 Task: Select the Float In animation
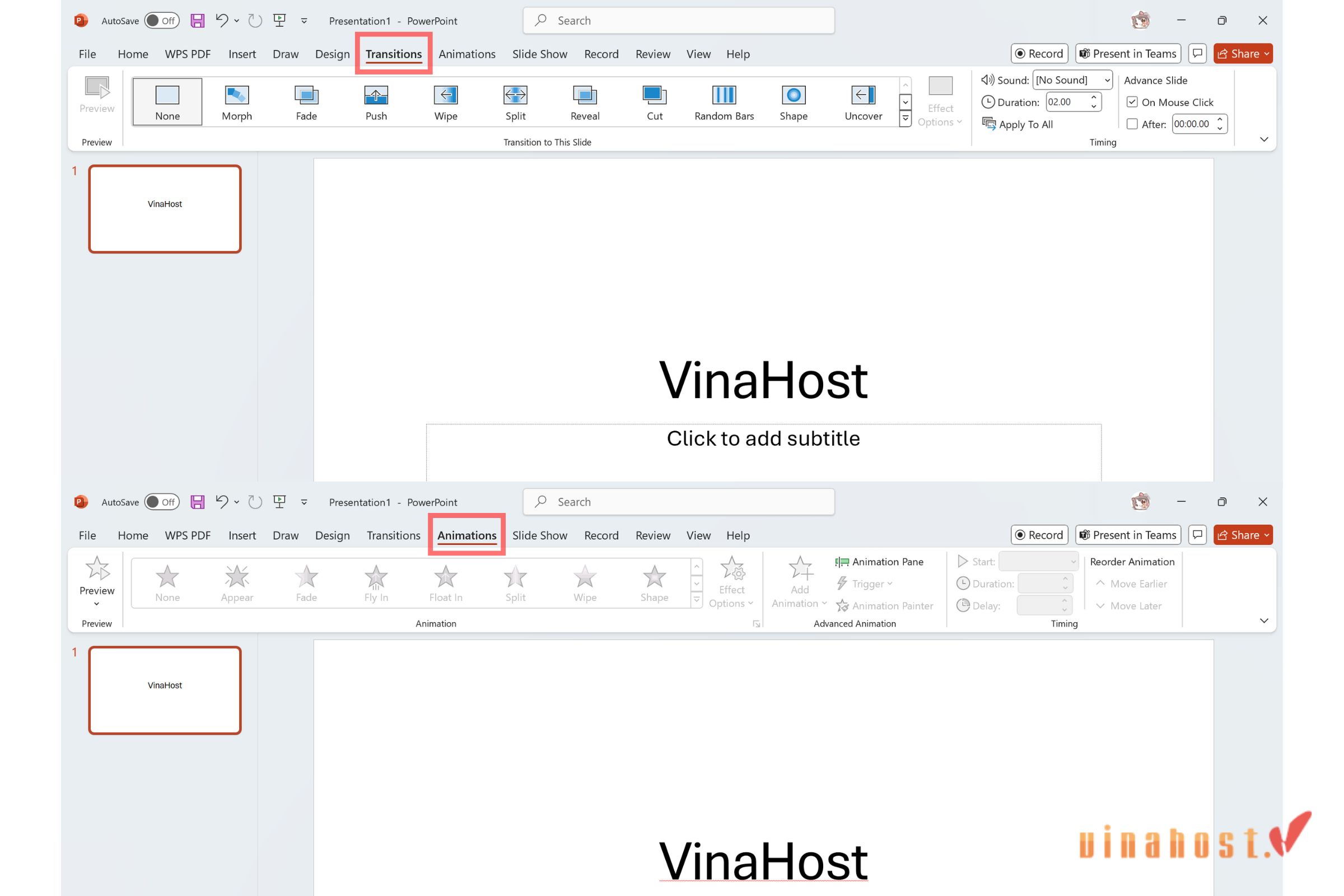(446, 584)
